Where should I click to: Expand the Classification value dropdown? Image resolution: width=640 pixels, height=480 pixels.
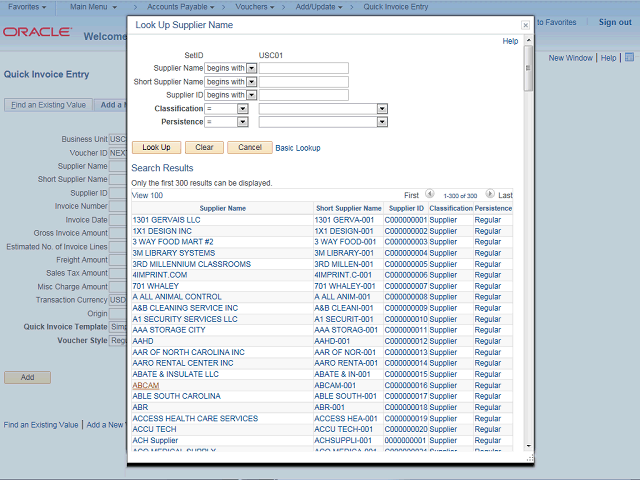pyautogui.click(x=382, y=108)
